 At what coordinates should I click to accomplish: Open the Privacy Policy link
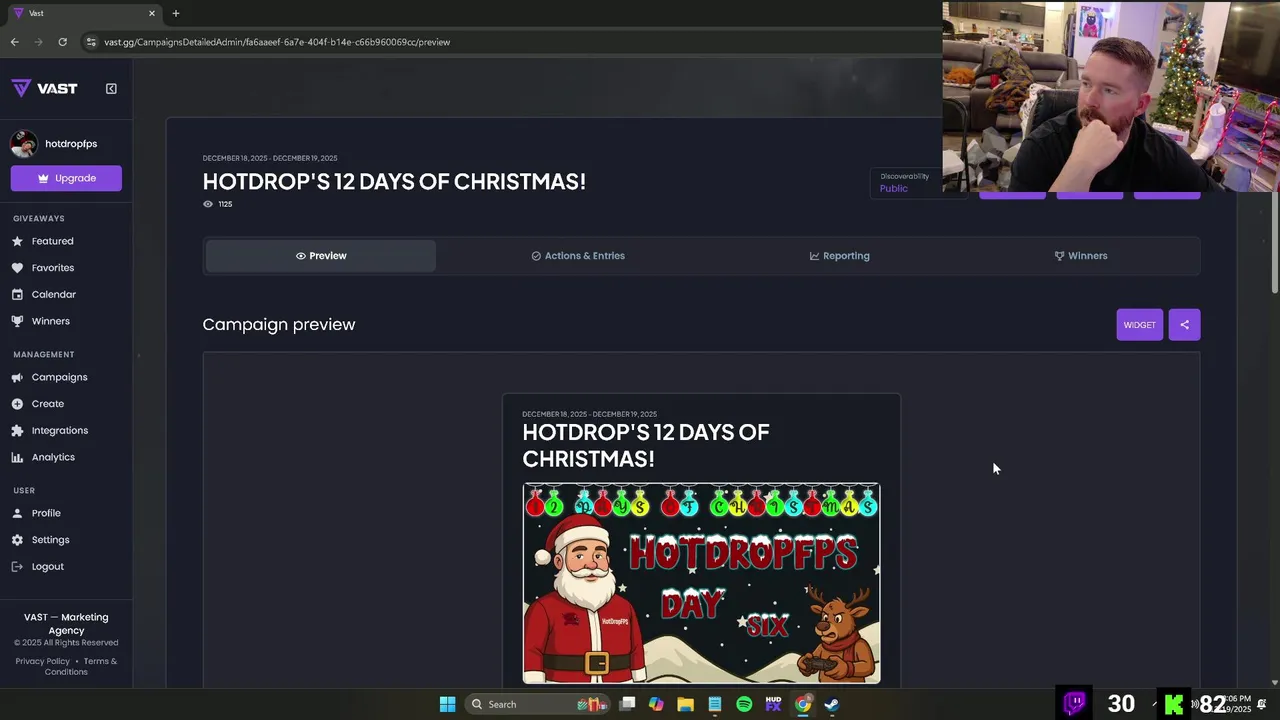click(43, 661)
